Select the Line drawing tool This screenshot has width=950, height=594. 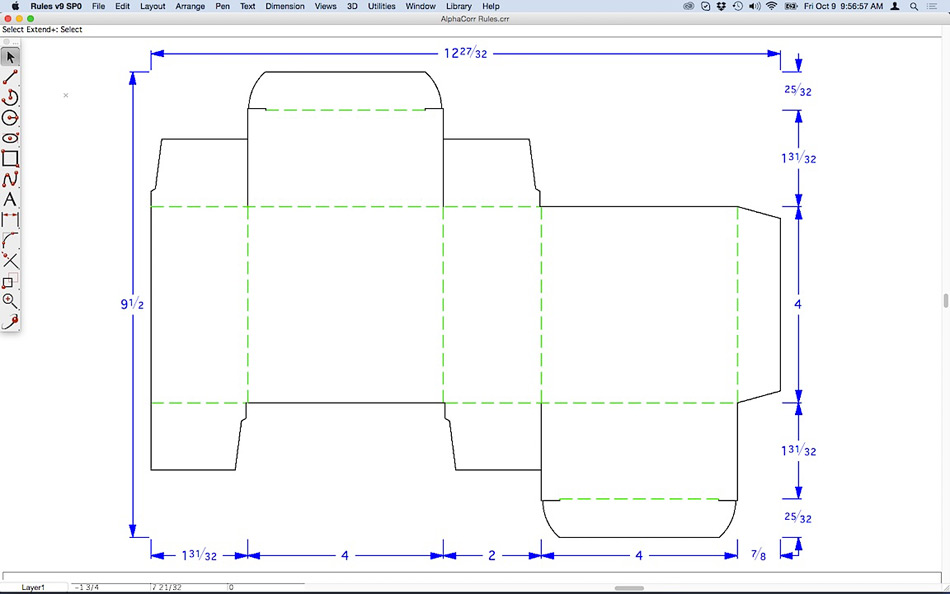coord(10,77)
